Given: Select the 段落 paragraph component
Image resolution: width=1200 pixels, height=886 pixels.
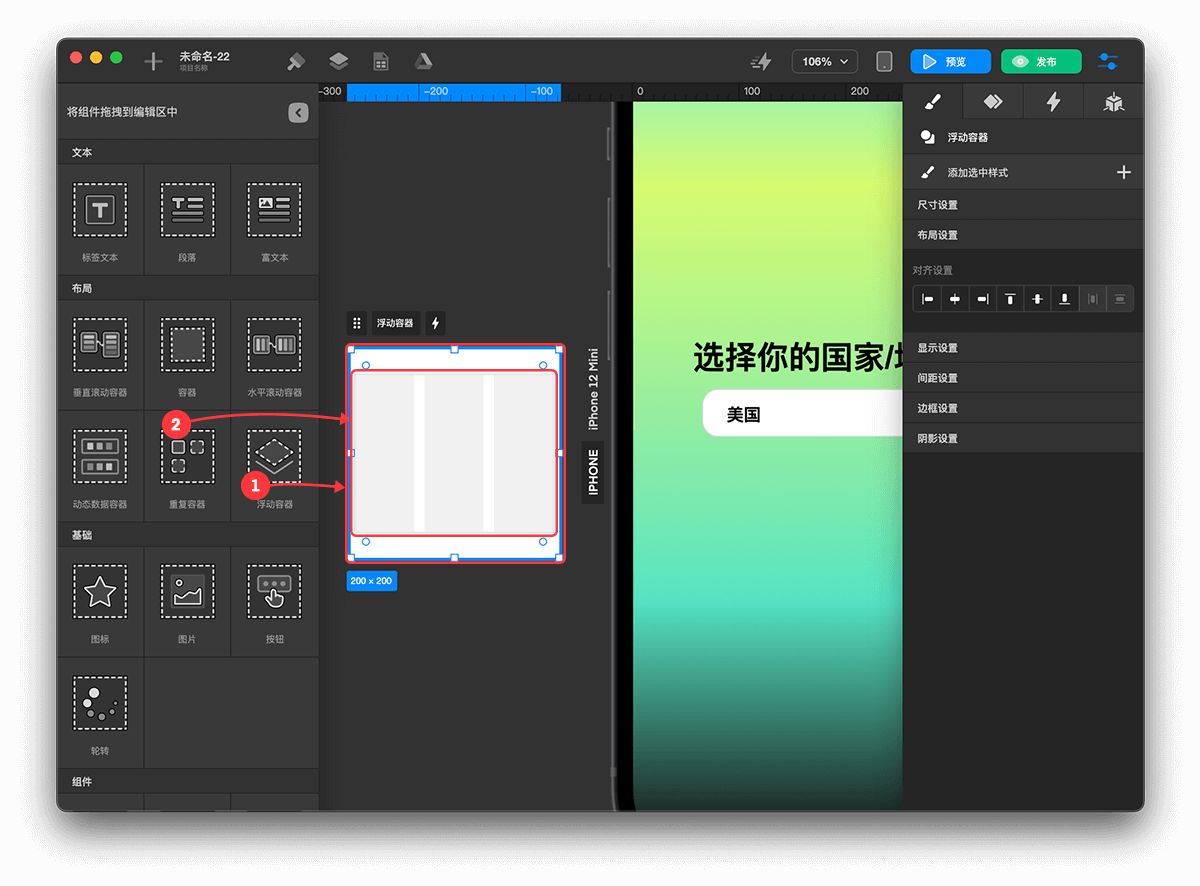Looking at the screenshot, I should (x=187, y=220).
